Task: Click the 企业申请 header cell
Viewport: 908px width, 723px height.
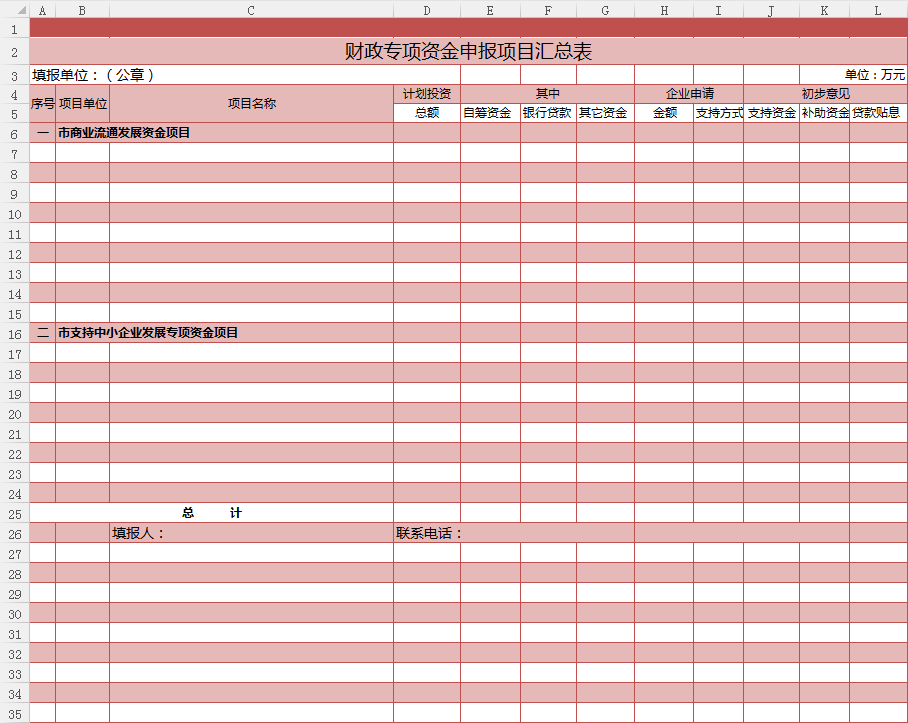Action: [689, 94]
